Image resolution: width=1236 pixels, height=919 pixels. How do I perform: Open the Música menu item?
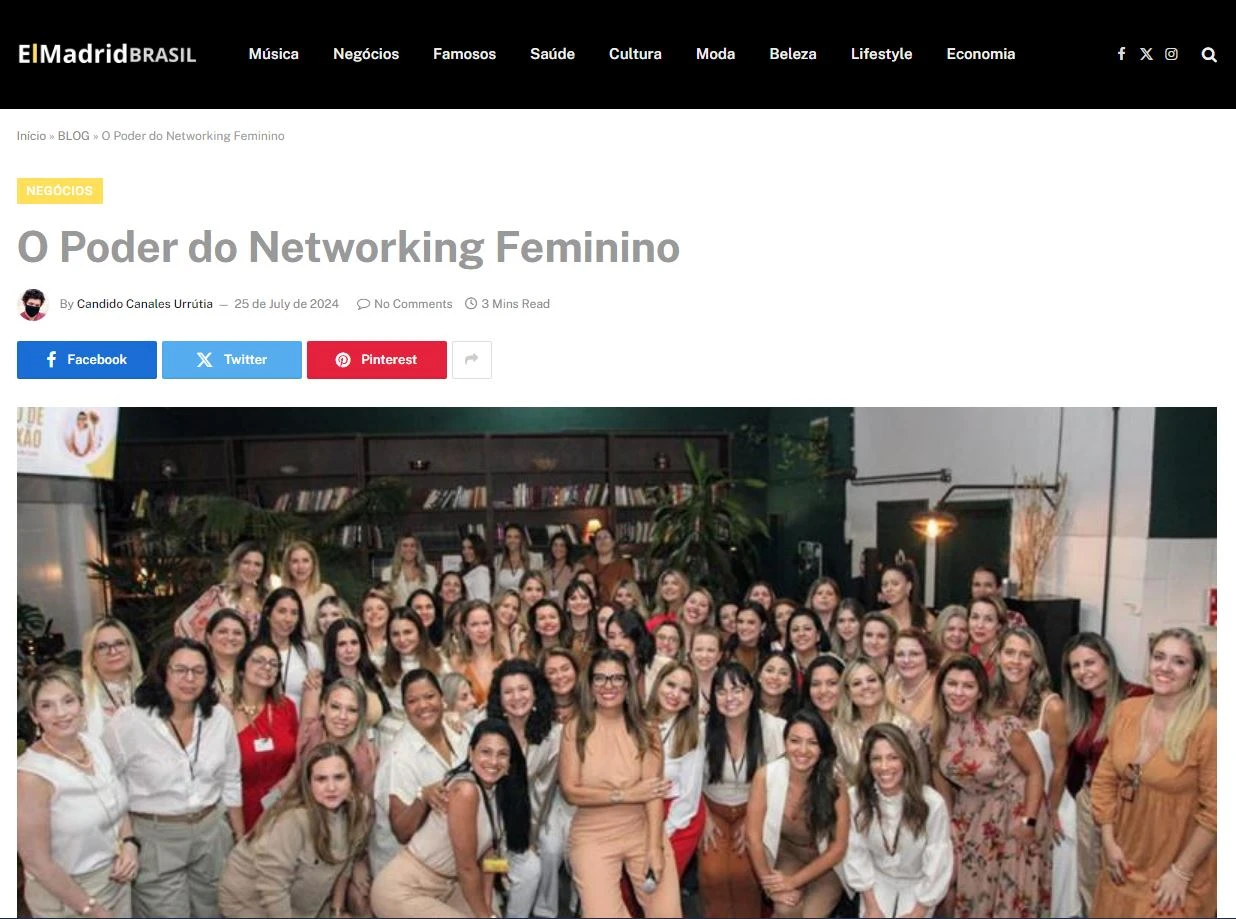click(x=274, y=54)
